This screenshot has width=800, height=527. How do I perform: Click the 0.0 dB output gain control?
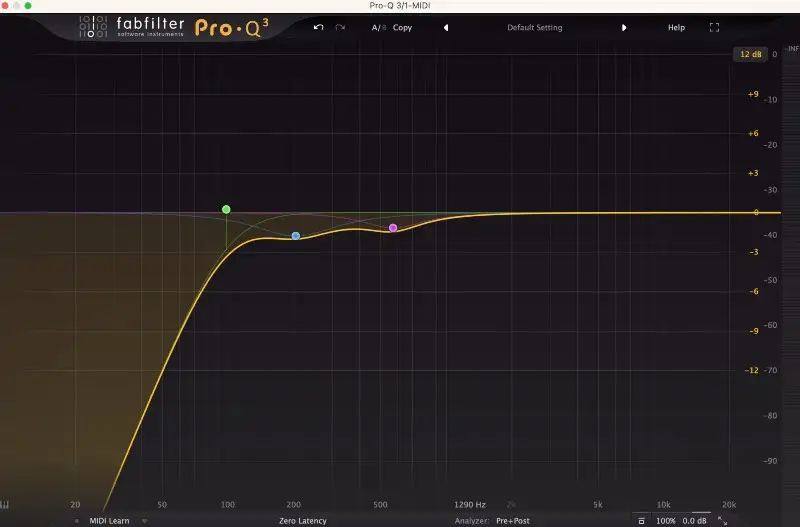[x=695, y=521]
